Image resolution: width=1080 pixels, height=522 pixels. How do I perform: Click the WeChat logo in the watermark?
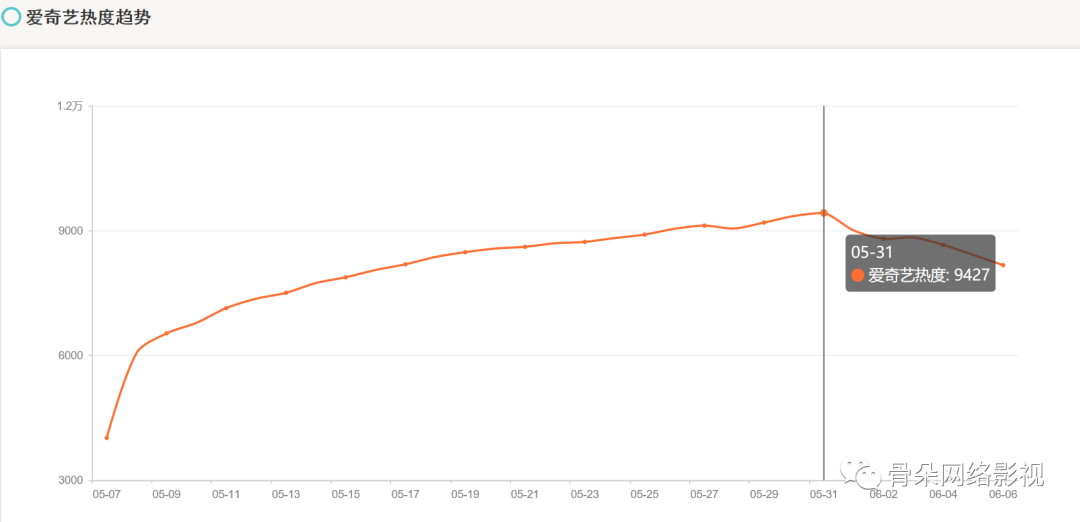click(860, 474)
